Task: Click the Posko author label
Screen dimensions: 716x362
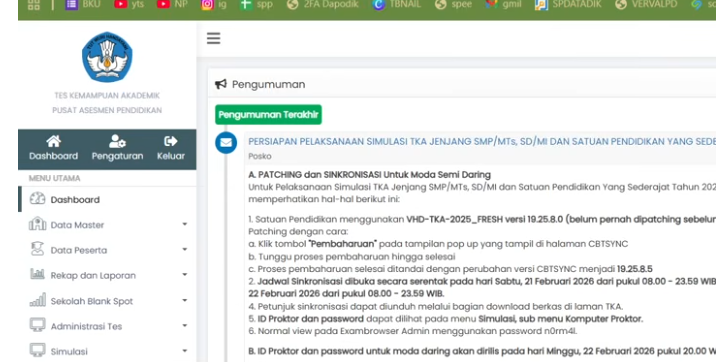Action: (x=260, y=156)
